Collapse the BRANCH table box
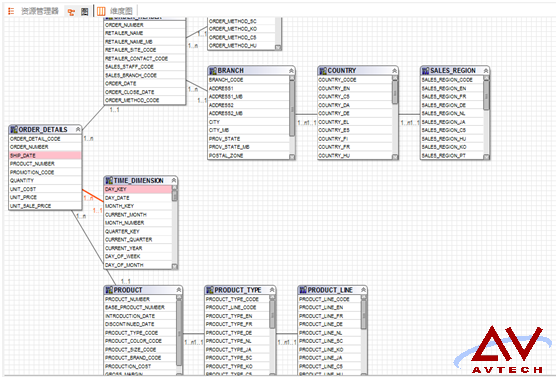558x379 pixels. (x=291, y=71)
